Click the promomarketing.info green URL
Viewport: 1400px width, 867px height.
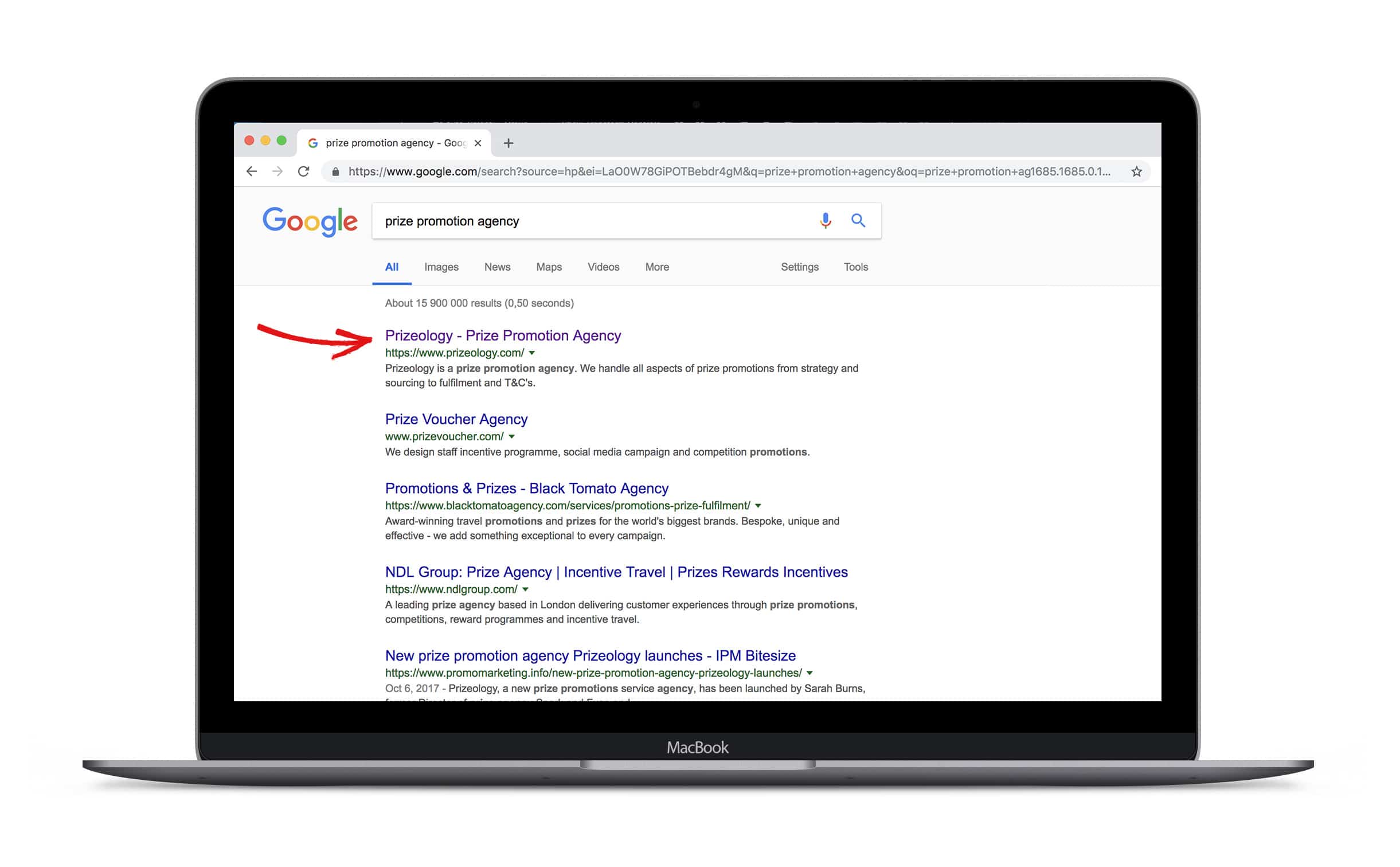[593, 673]
